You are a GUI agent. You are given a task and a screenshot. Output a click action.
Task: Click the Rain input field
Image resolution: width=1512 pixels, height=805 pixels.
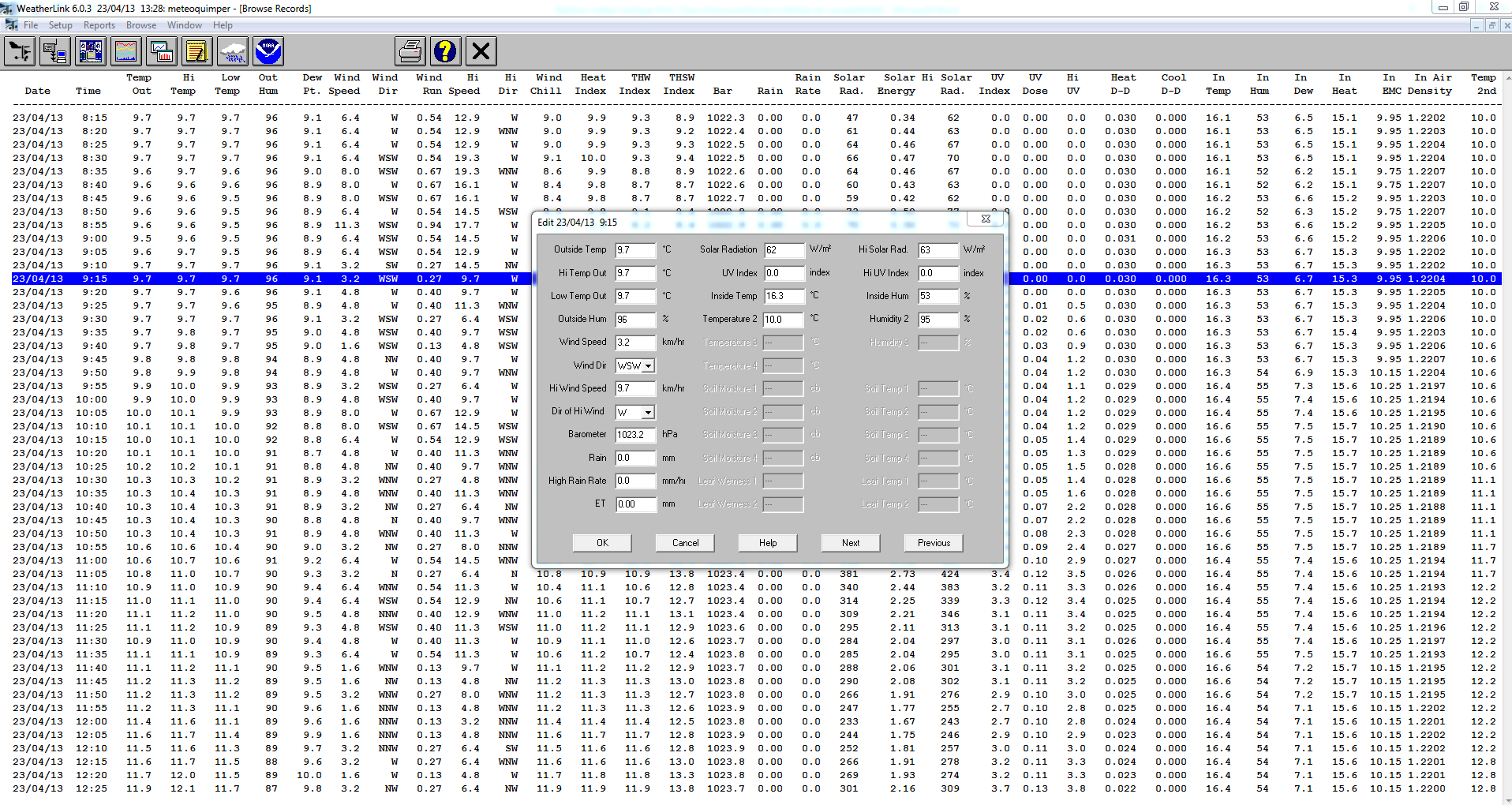click(636, 459)
